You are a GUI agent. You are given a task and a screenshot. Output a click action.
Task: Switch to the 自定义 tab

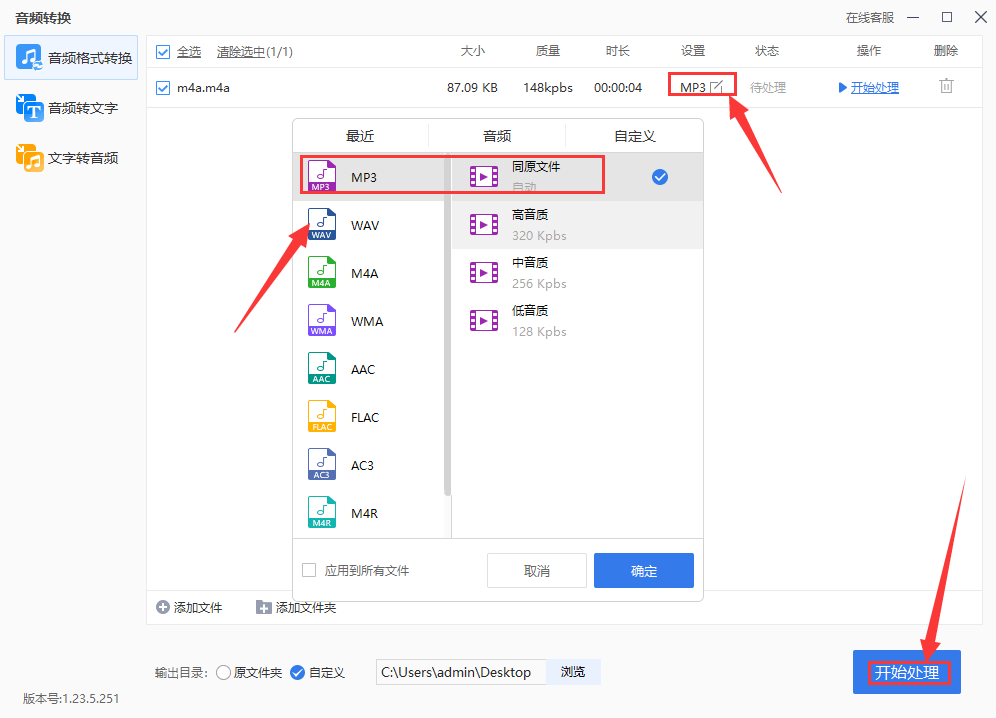pos(635,135)
